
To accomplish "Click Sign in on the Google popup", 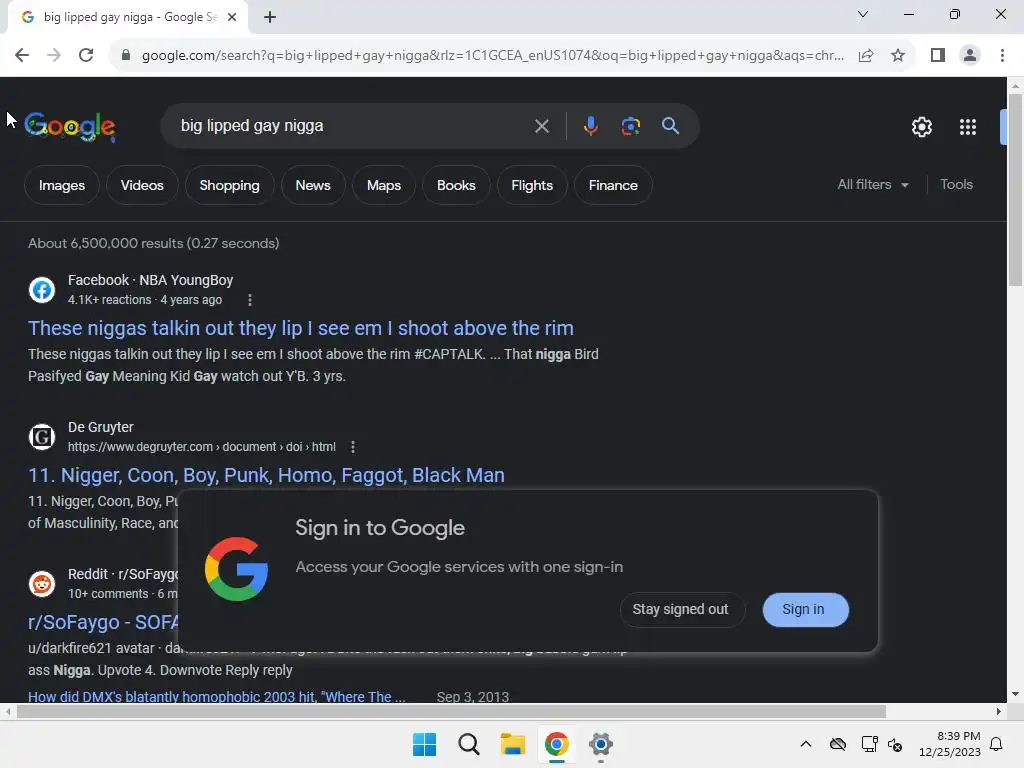I will tap(805, 609).
